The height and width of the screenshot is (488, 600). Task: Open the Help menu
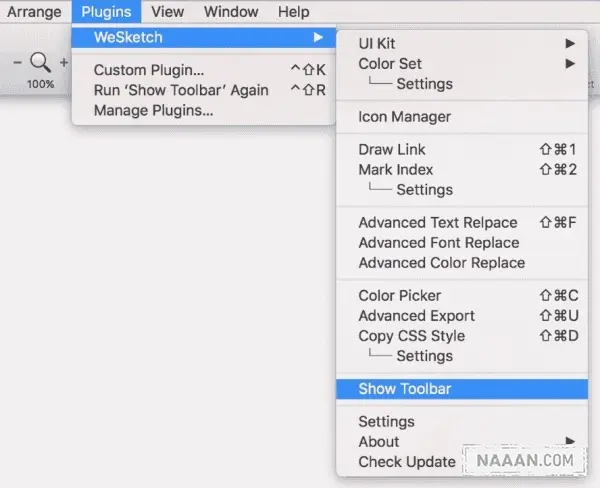coord(293,12)
